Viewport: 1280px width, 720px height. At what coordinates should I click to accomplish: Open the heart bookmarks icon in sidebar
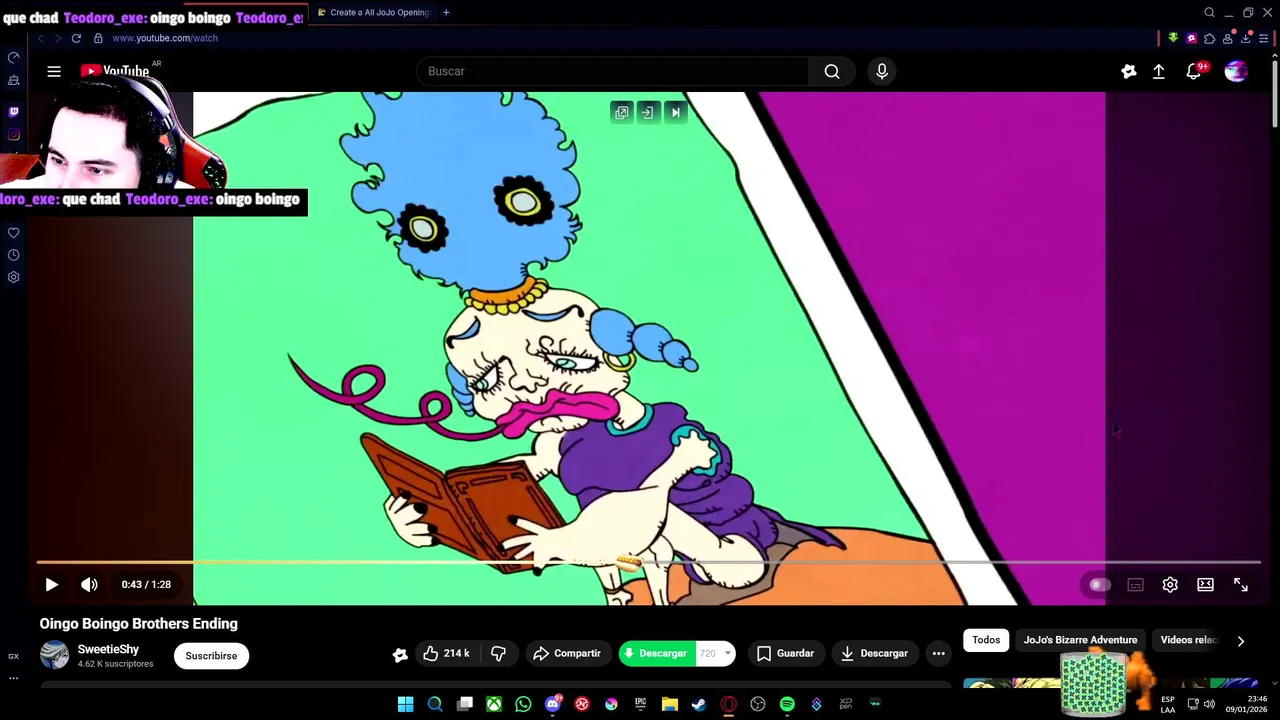14,233
